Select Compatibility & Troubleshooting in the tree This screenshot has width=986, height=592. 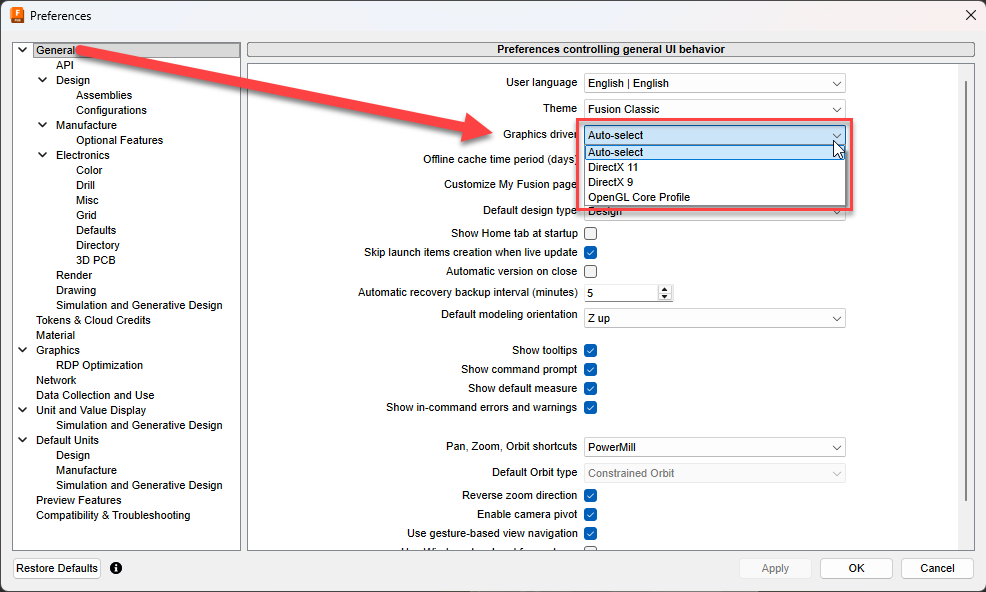112,515
